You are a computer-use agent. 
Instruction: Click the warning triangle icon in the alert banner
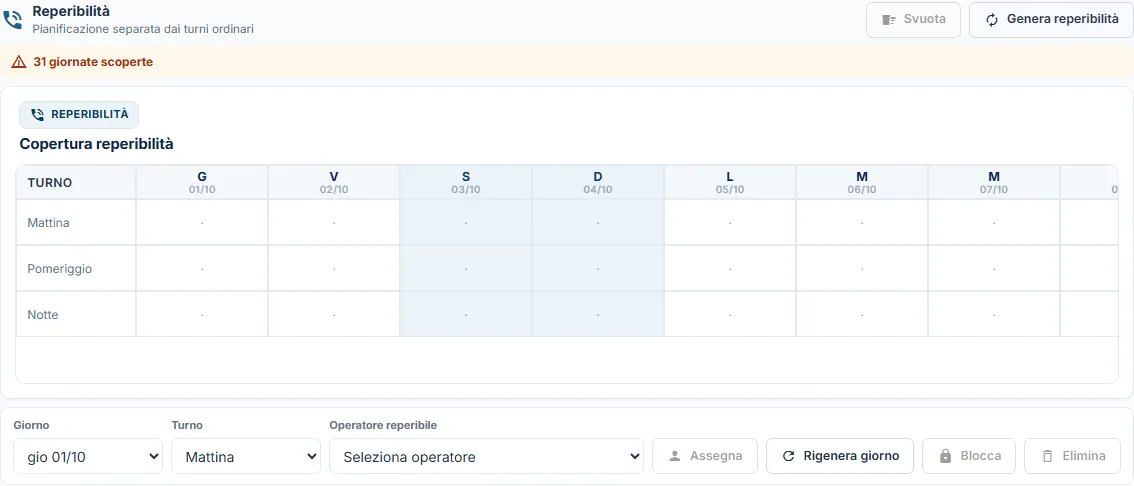(19, 62)
